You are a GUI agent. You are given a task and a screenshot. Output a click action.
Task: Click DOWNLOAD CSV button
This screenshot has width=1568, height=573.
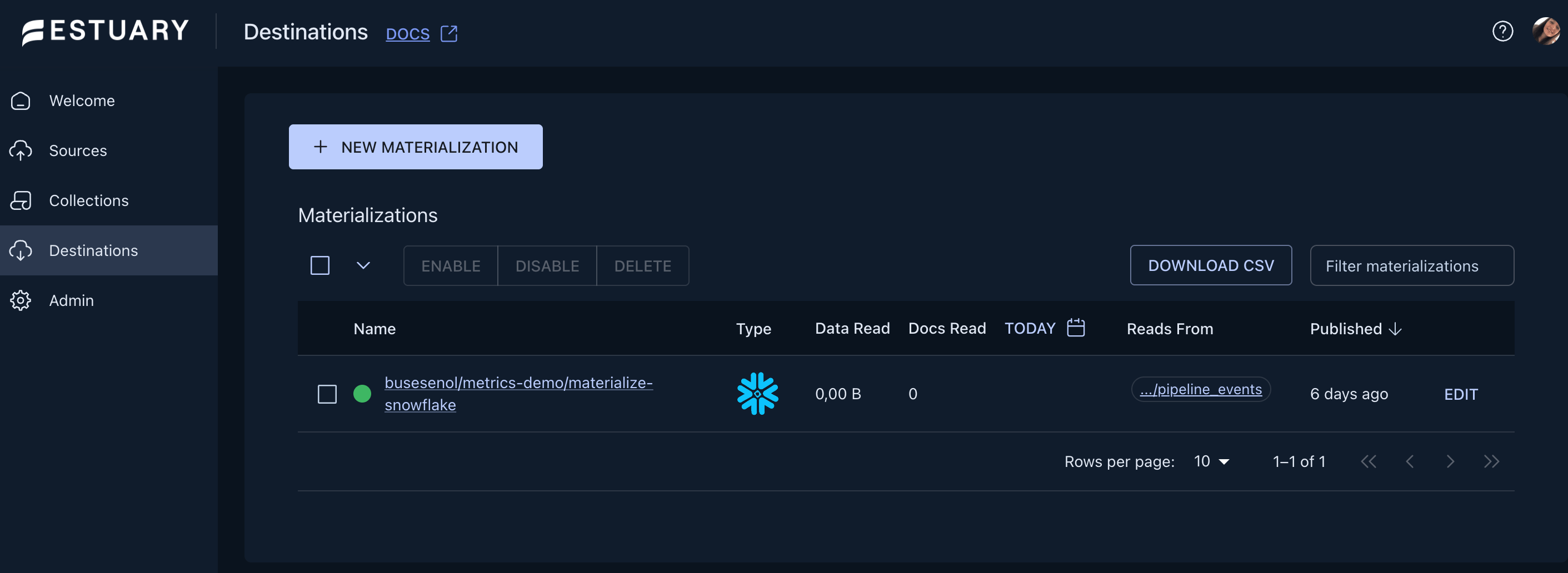point(1210,265)
